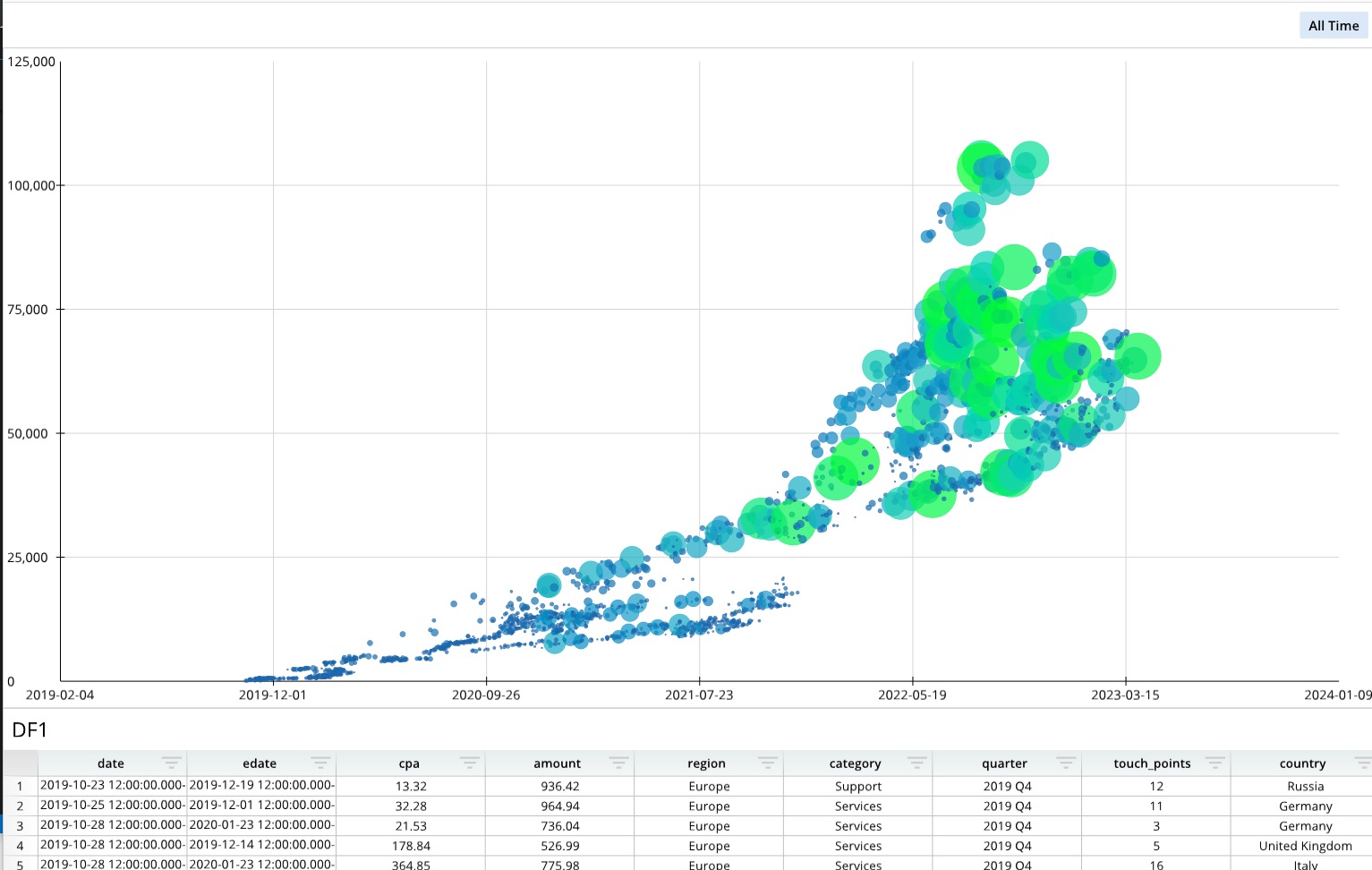Viewport: 1372px width, 870px height.
Task: Open the filter icon for the region column
Action: pyautogui.click(x=768, y=763)
